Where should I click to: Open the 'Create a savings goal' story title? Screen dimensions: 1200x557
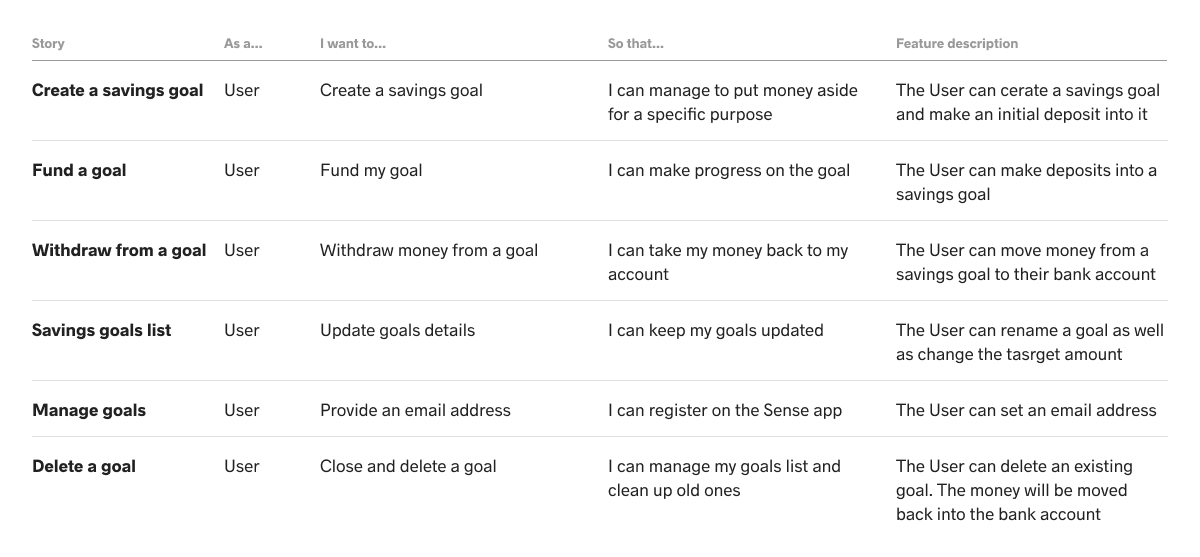[x=118, y=90]
